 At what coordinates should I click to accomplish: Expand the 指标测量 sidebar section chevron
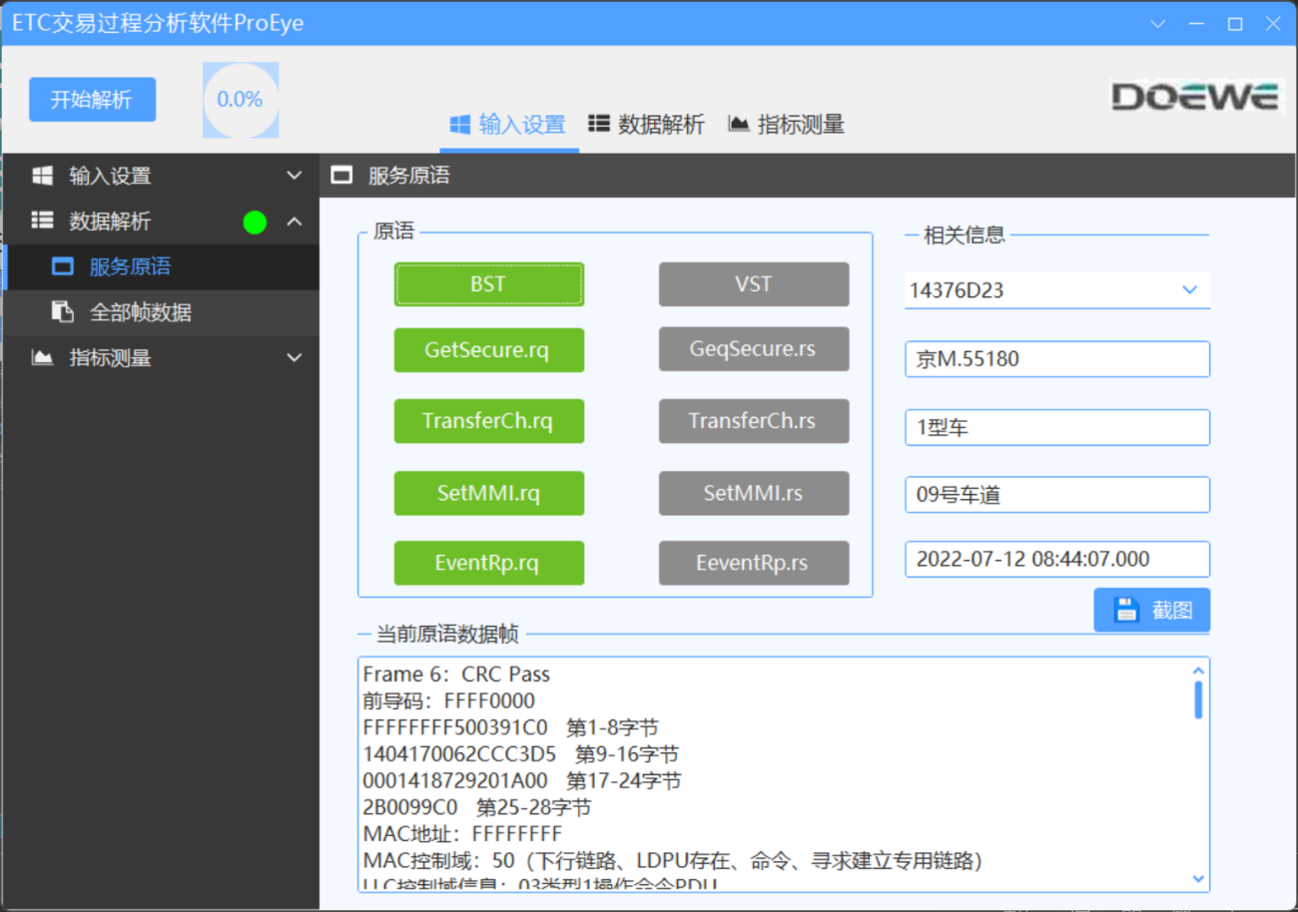point(294,357)
